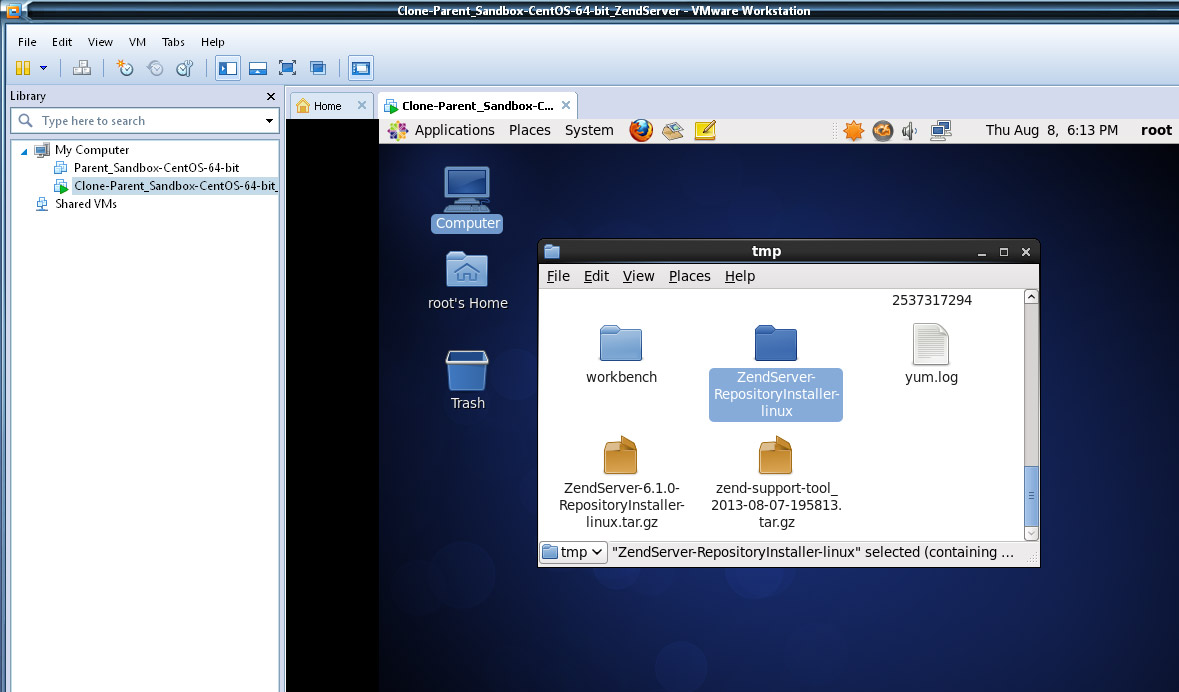The image size is (1179, 692).
Task: Select Parent_Sandbox-CentOS-64-bit VM in library
Action: [156, 168]
